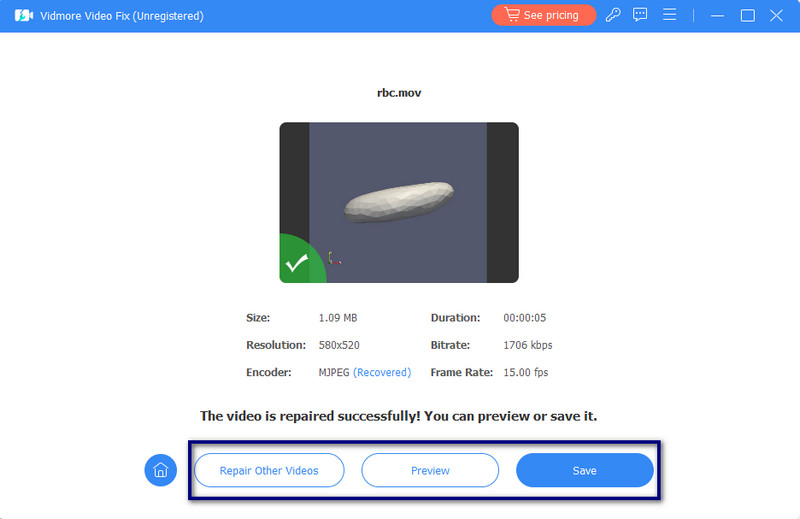Click the repaired video thumbnail

[x=398, y=203]
